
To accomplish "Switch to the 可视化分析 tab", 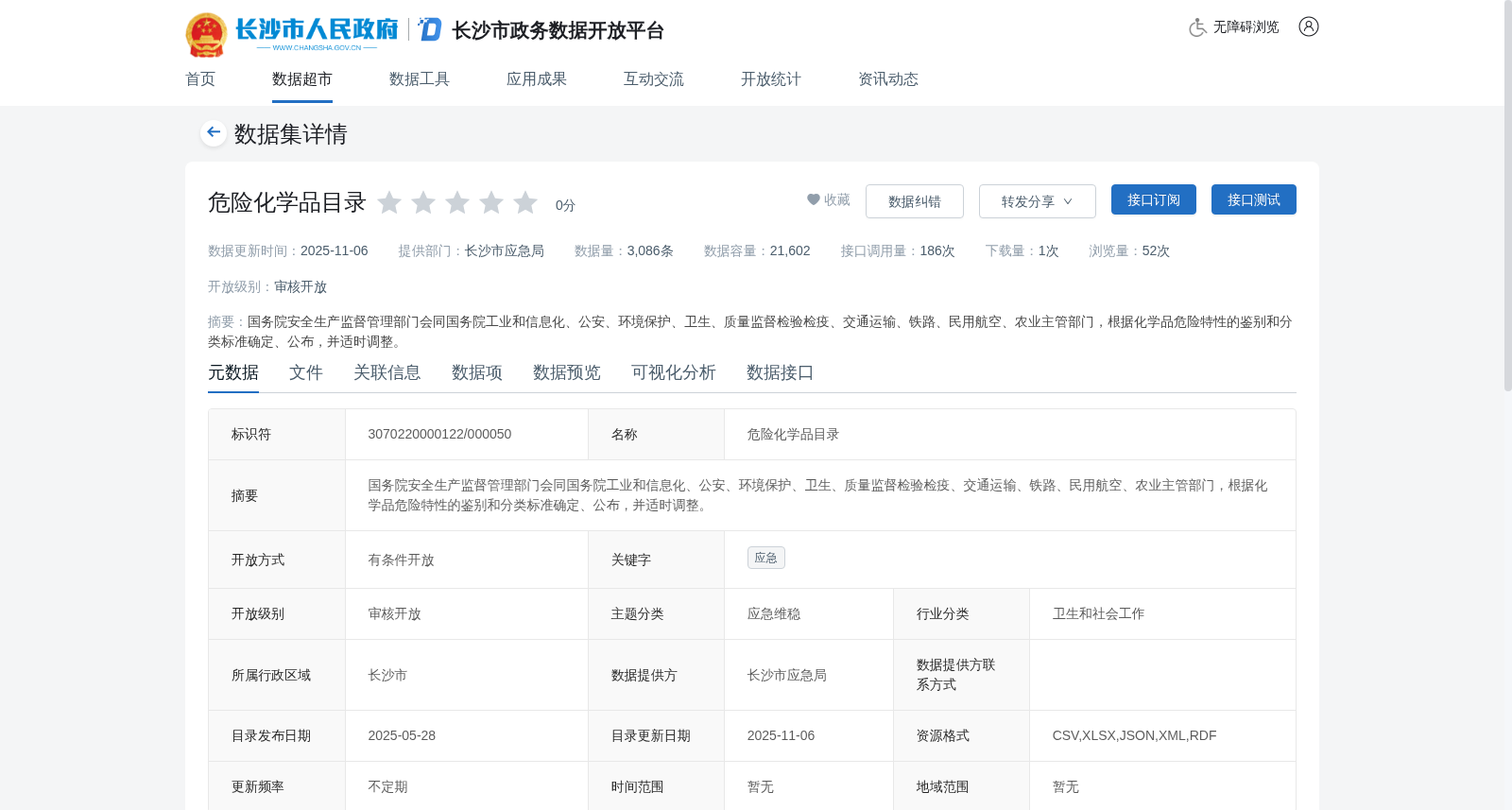I will coord(674,372).
